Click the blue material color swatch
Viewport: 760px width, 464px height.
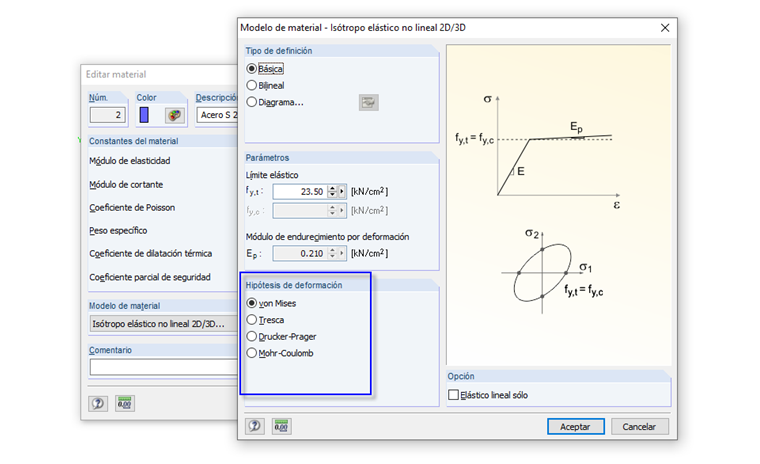pyautogui.click(x=144, y=115)
